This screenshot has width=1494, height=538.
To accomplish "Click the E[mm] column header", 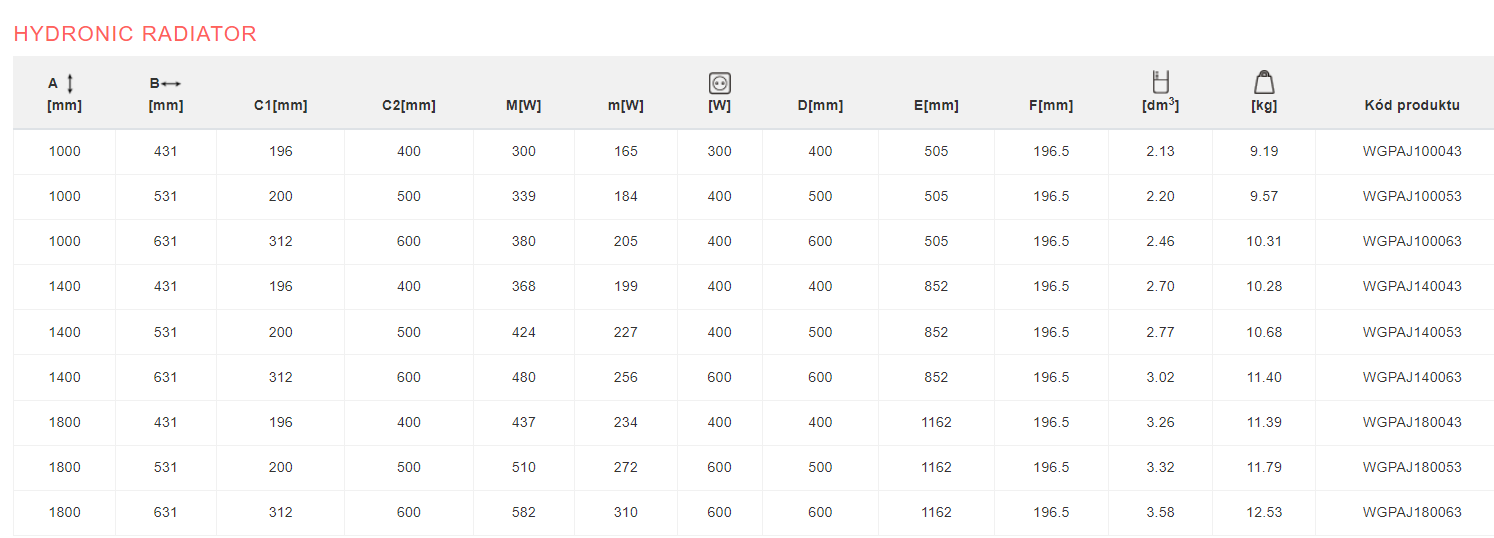I will point(936,105).
